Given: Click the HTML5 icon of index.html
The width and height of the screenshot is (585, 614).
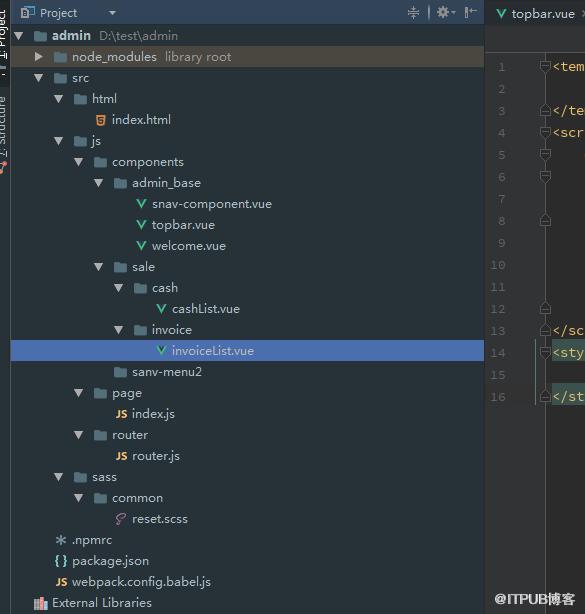Looking at the screenshot, I should tap(101, 120).
